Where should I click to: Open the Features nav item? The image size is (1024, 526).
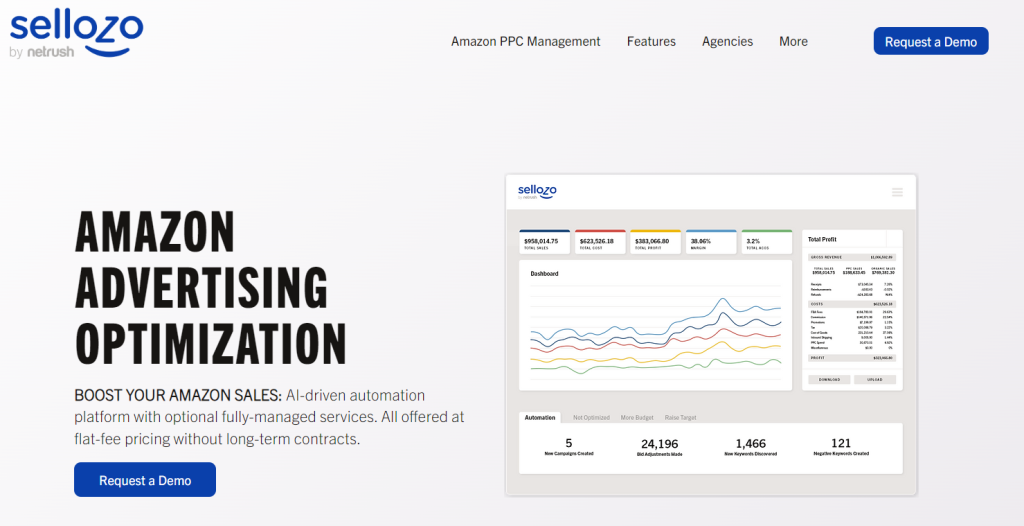point(651,41)
